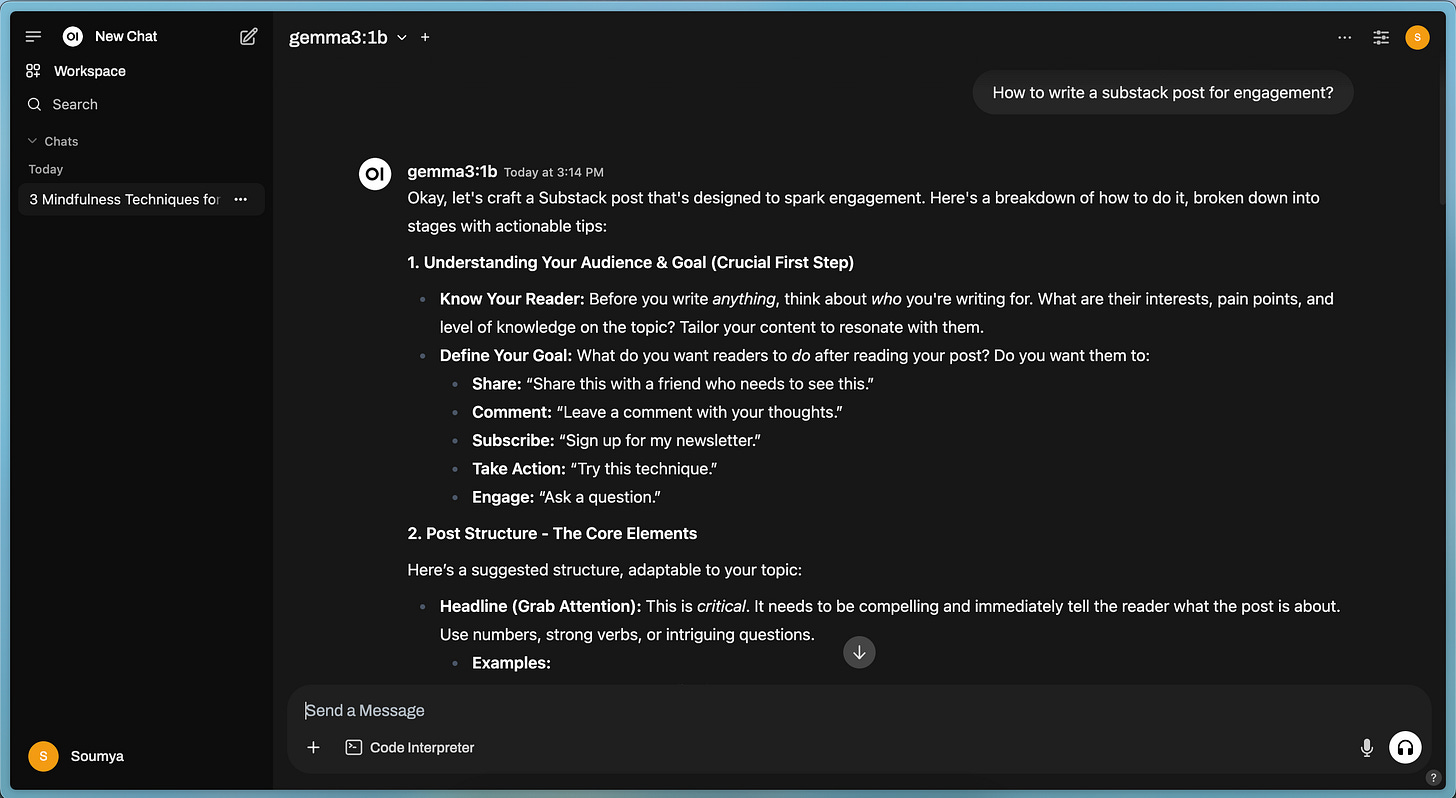The image size is (1456, 798).
Task: Collapse the Chats section
Action: point(53,141)
